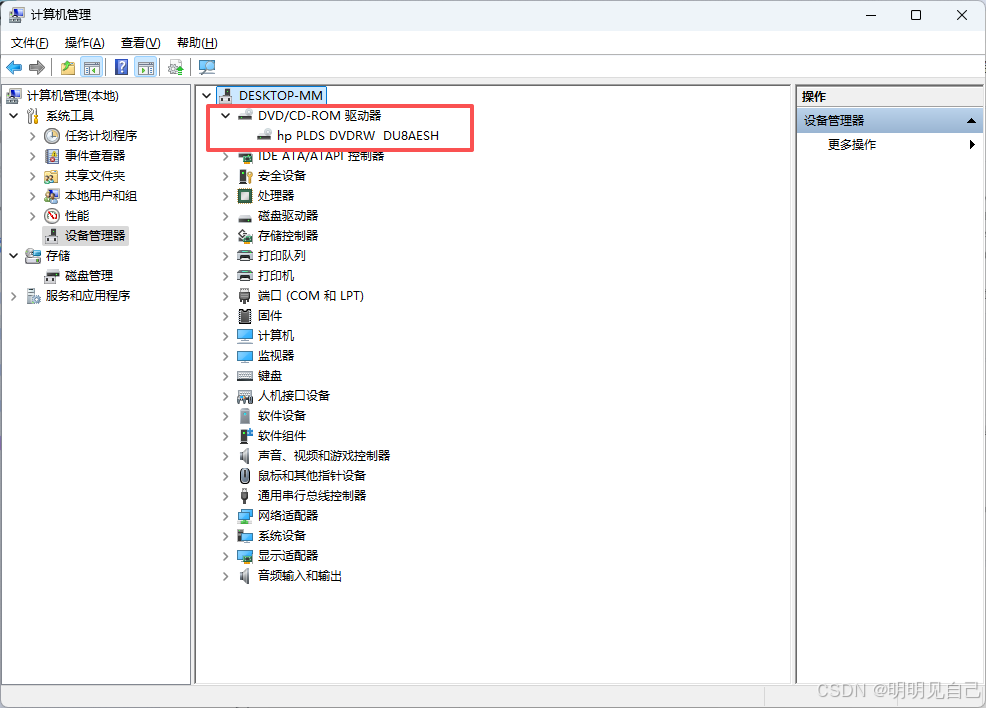This screenshot has width=986, height=708.
Task: Click the 磁盘管理 drive icon
Action: click(x=52, y=276)
